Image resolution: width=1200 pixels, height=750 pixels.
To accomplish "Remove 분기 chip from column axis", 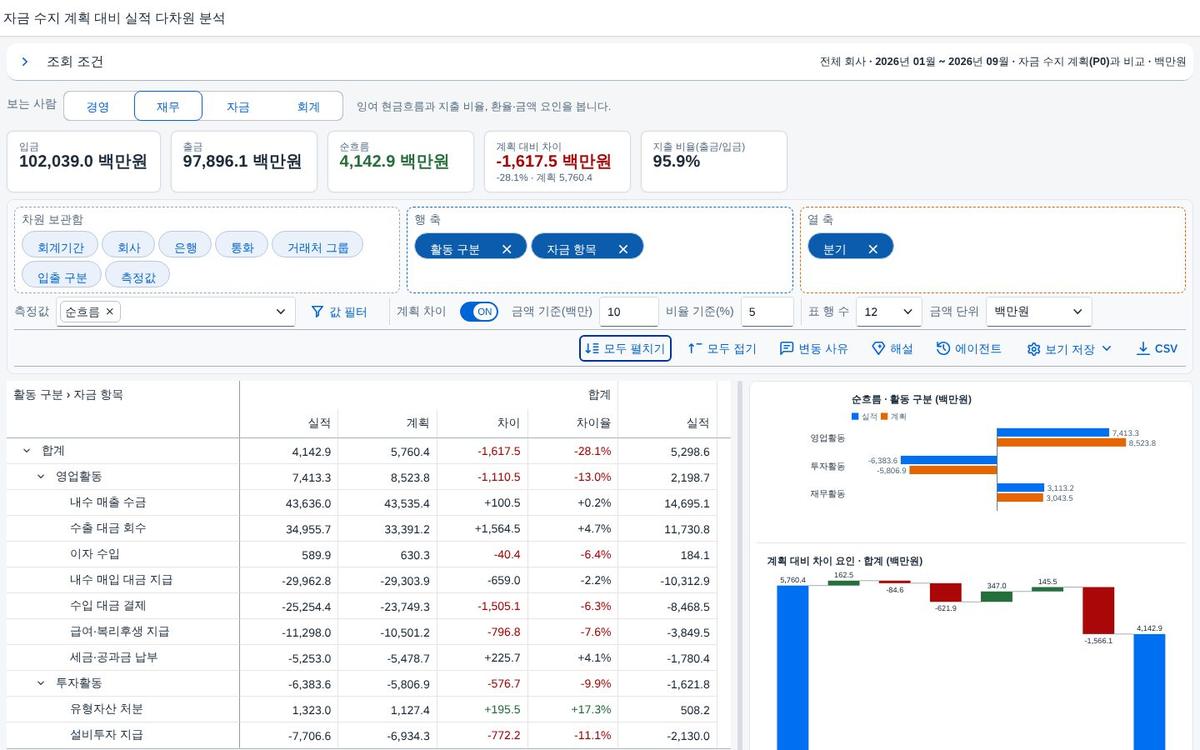I will coord(873,249).
